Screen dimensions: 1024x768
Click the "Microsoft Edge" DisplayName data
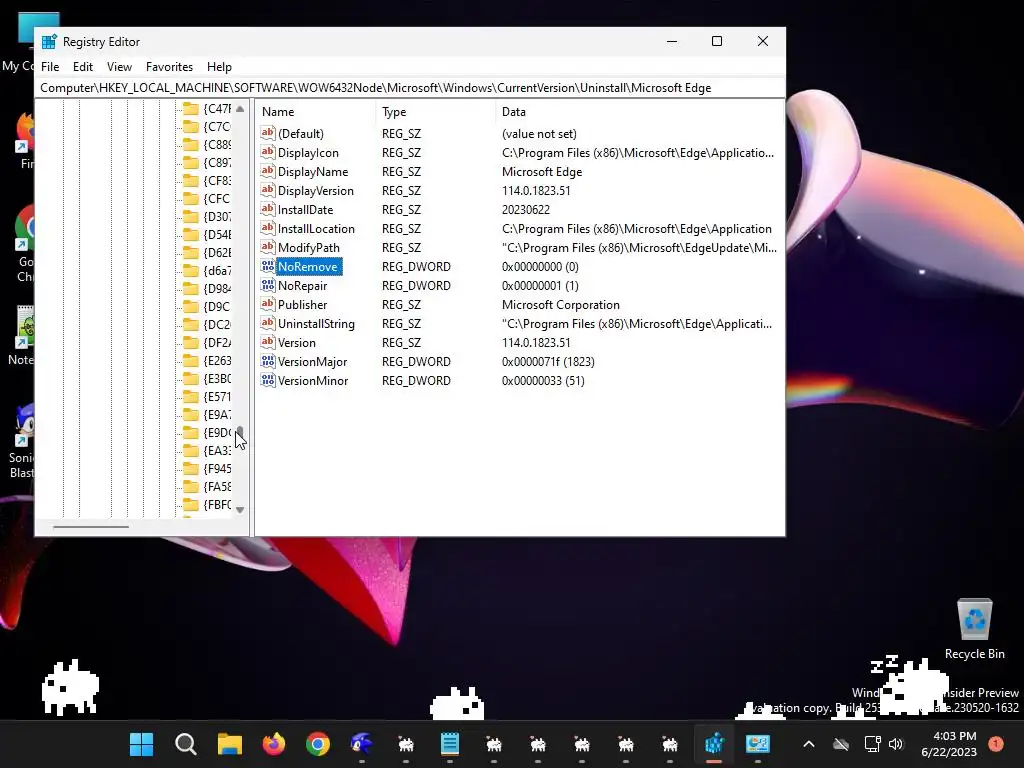541,171
